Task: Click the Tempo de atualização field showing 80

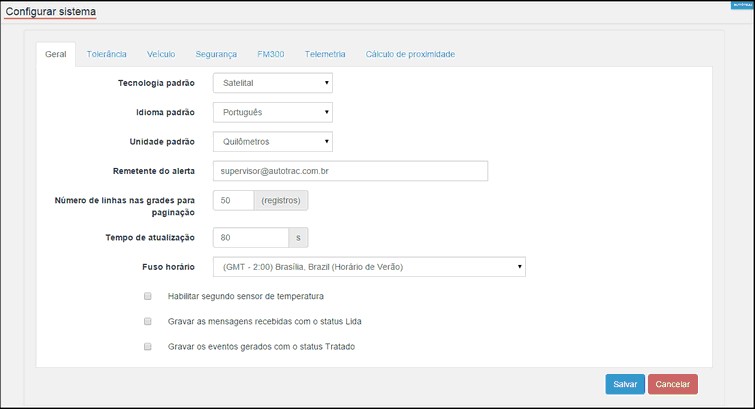Action: (x=251, y=237)
